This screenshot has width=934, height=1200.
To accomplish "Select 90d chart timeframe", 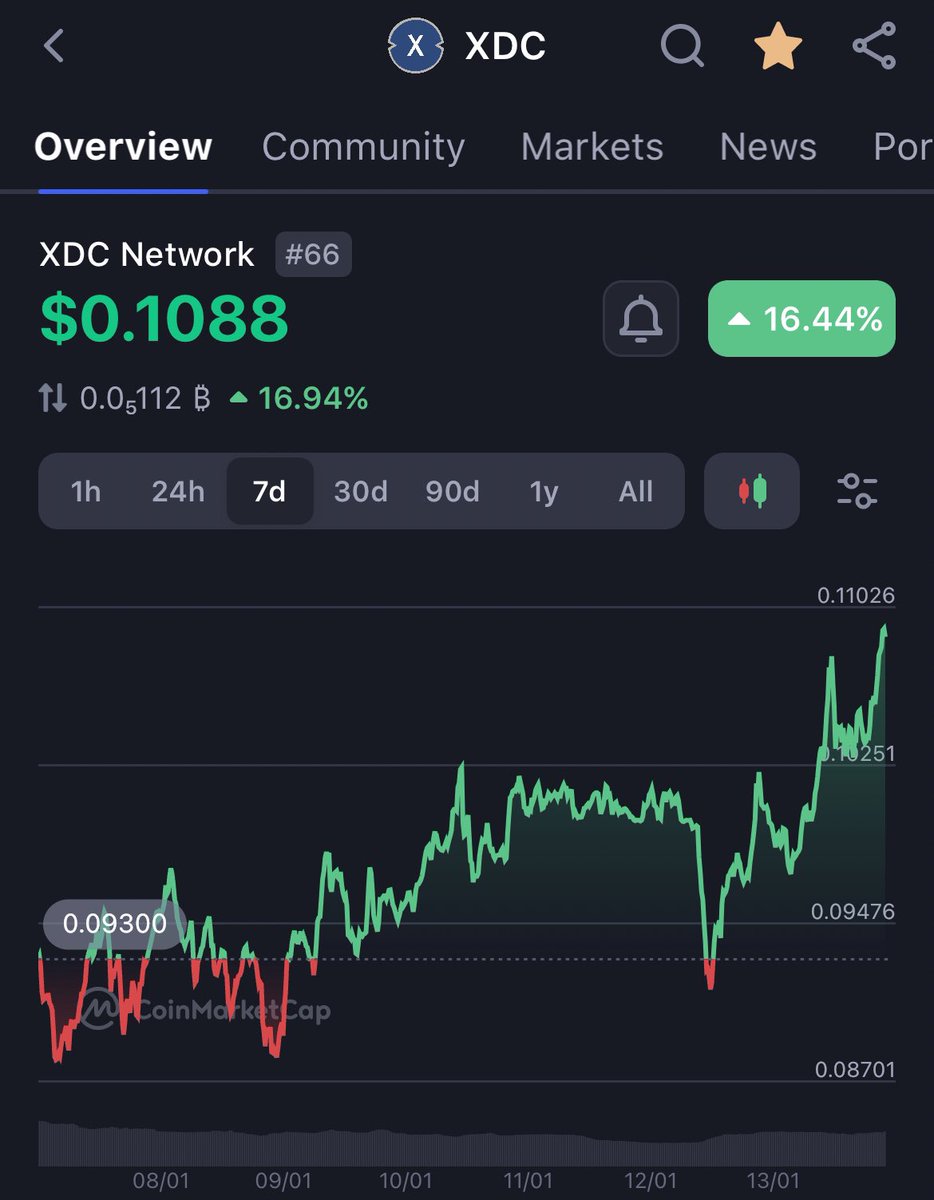I will point(452,492).
